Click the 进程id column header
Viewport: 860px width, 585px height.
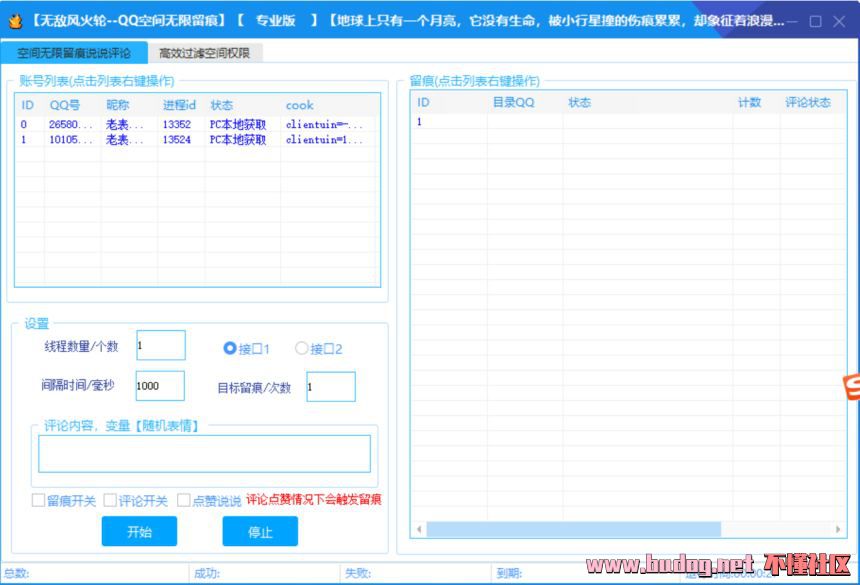[179, 105]
